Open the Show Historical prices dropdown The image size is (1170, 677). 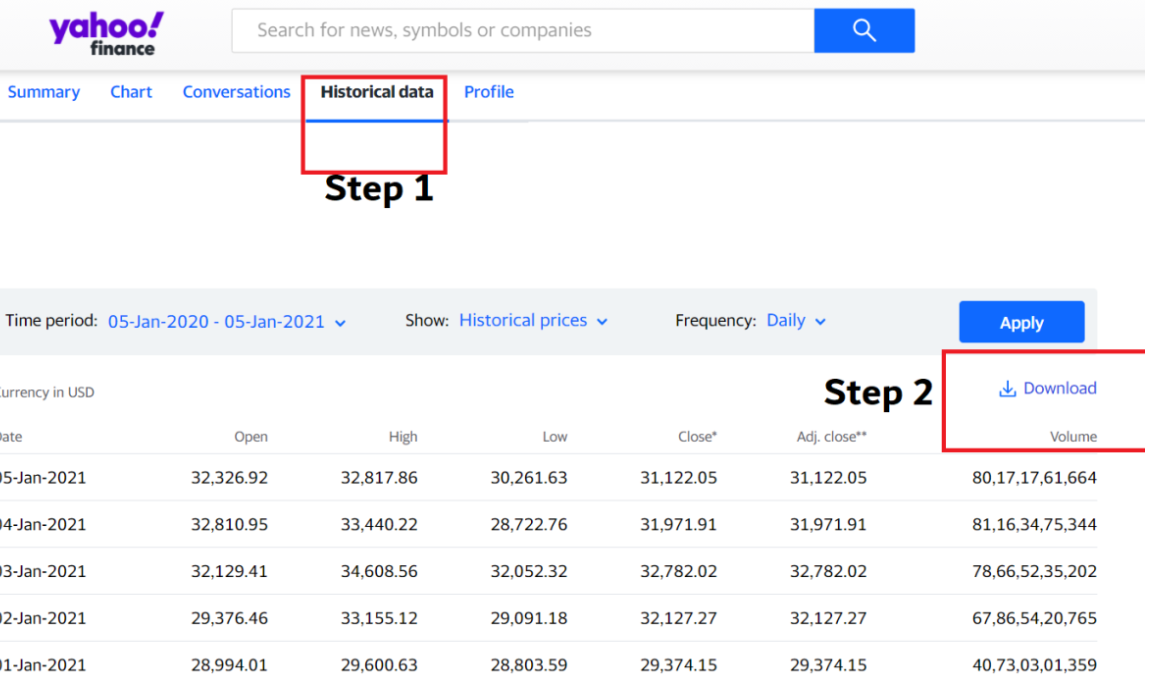point(533,321)
